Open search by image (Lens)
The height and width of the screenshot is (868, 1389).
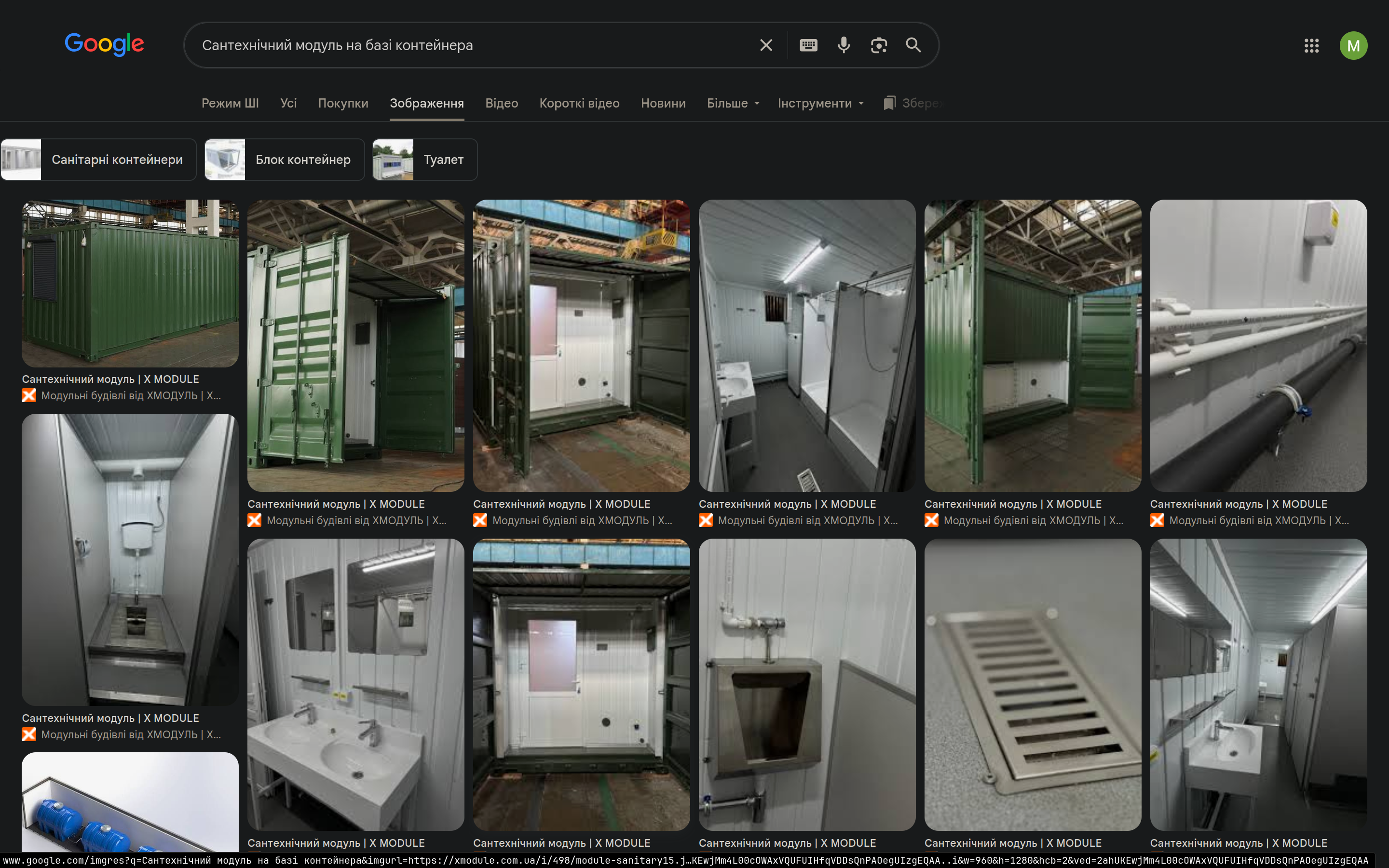(879, 45)
